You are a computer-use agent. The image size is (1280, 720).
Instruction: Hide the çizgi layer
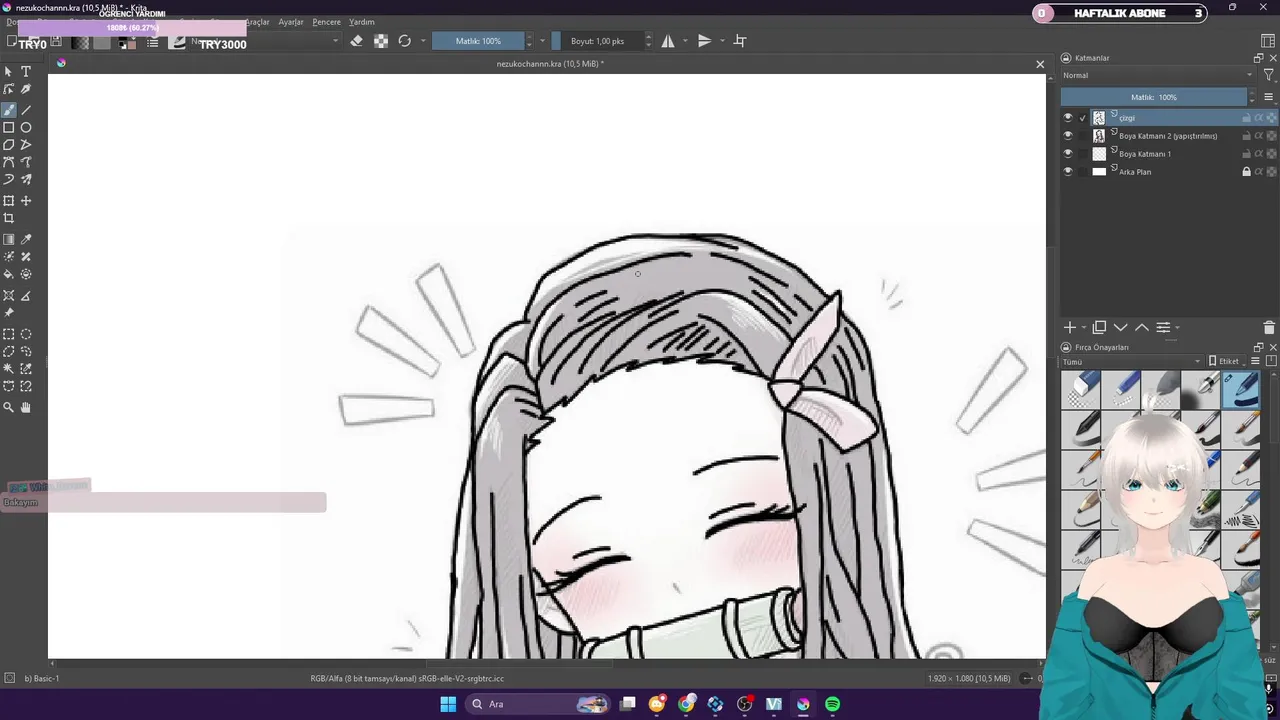tap(1068, 118)
